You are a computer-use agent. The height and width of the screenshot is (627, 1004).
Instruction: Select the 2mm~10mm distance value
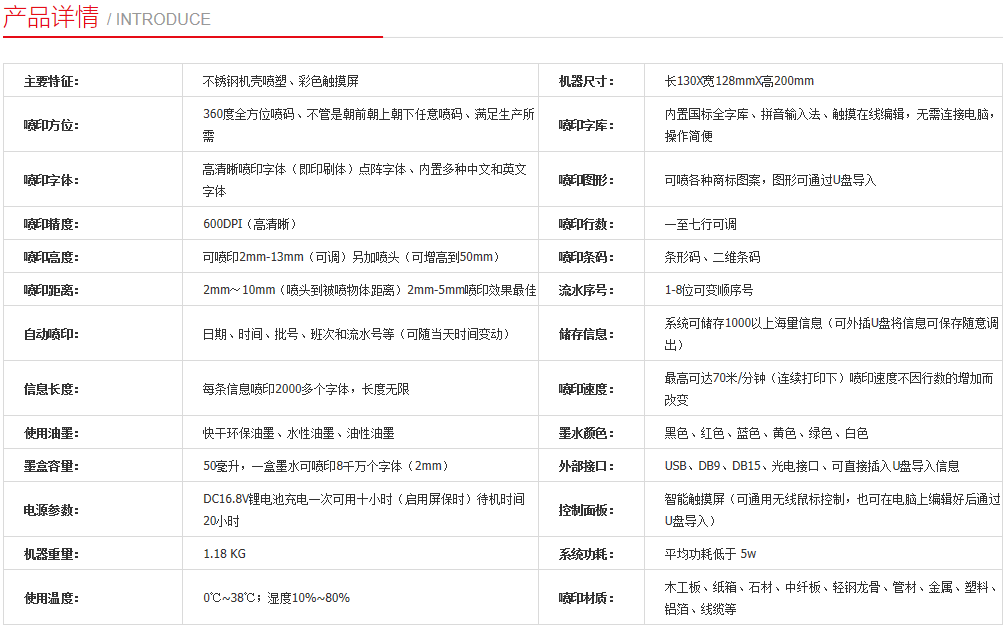[x=369, y=290]
